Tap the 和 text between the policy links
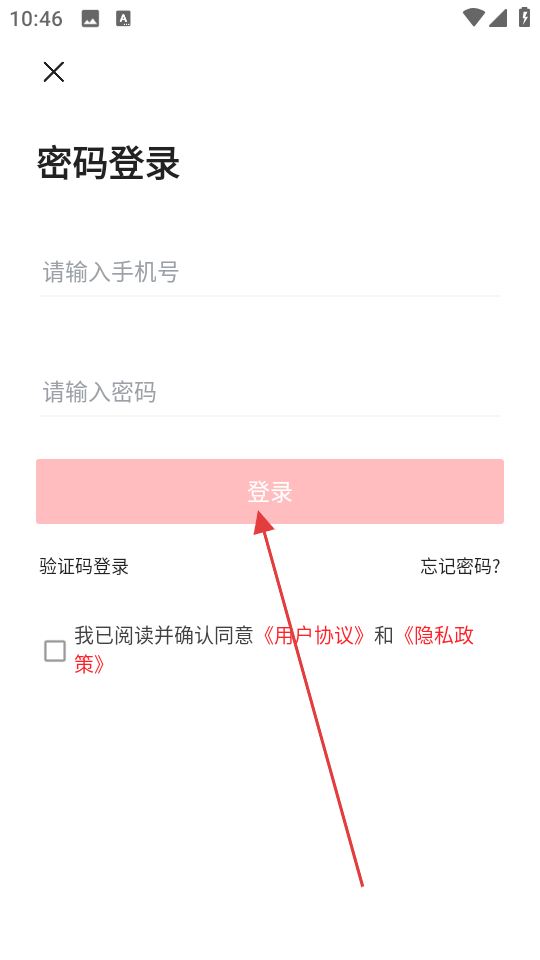 pos(384,636)
